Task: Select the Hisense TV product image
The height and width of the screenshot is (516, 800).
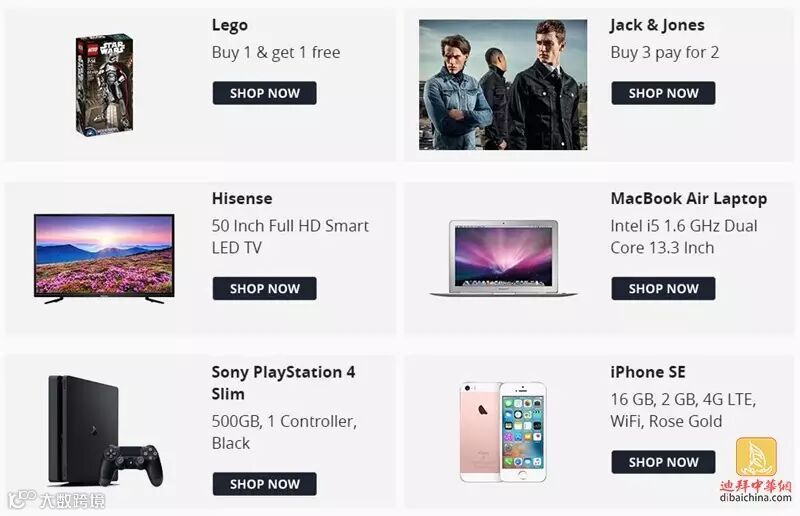Action: click(x=104, y=259)
